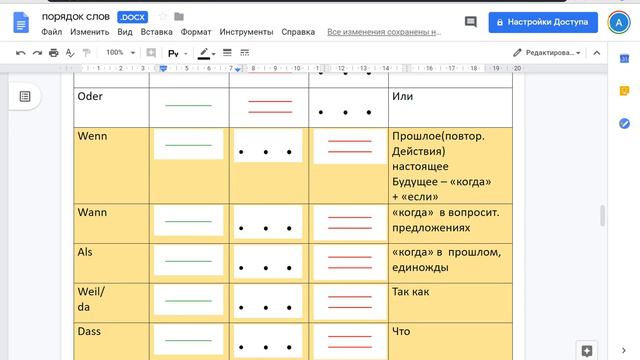
Task: Open the Справка menu
Action: point(298,32)
